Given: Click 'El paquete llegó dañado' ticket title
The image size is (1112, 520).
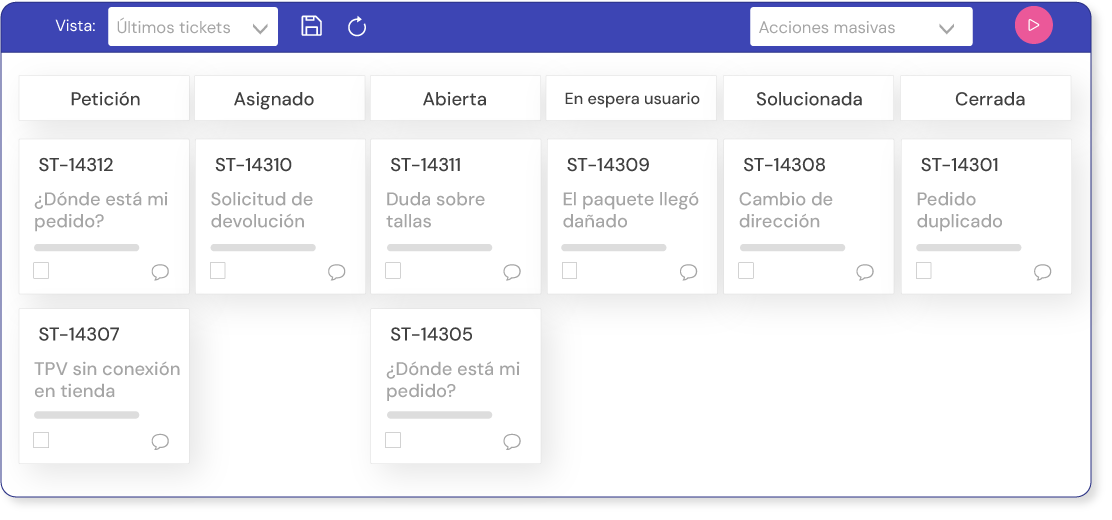Looking at the screenshot, I should coord(630,210).
